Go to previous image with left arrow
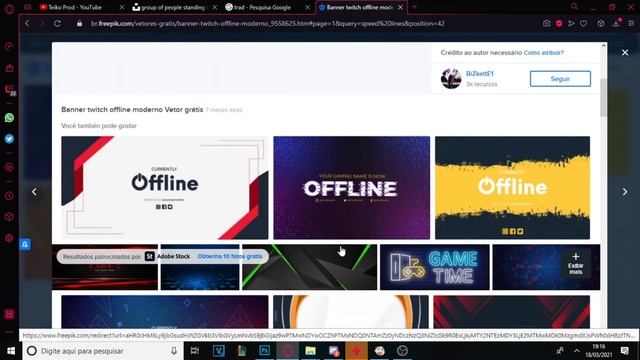This screenshot has width=640, height=360. pos(34,192)
